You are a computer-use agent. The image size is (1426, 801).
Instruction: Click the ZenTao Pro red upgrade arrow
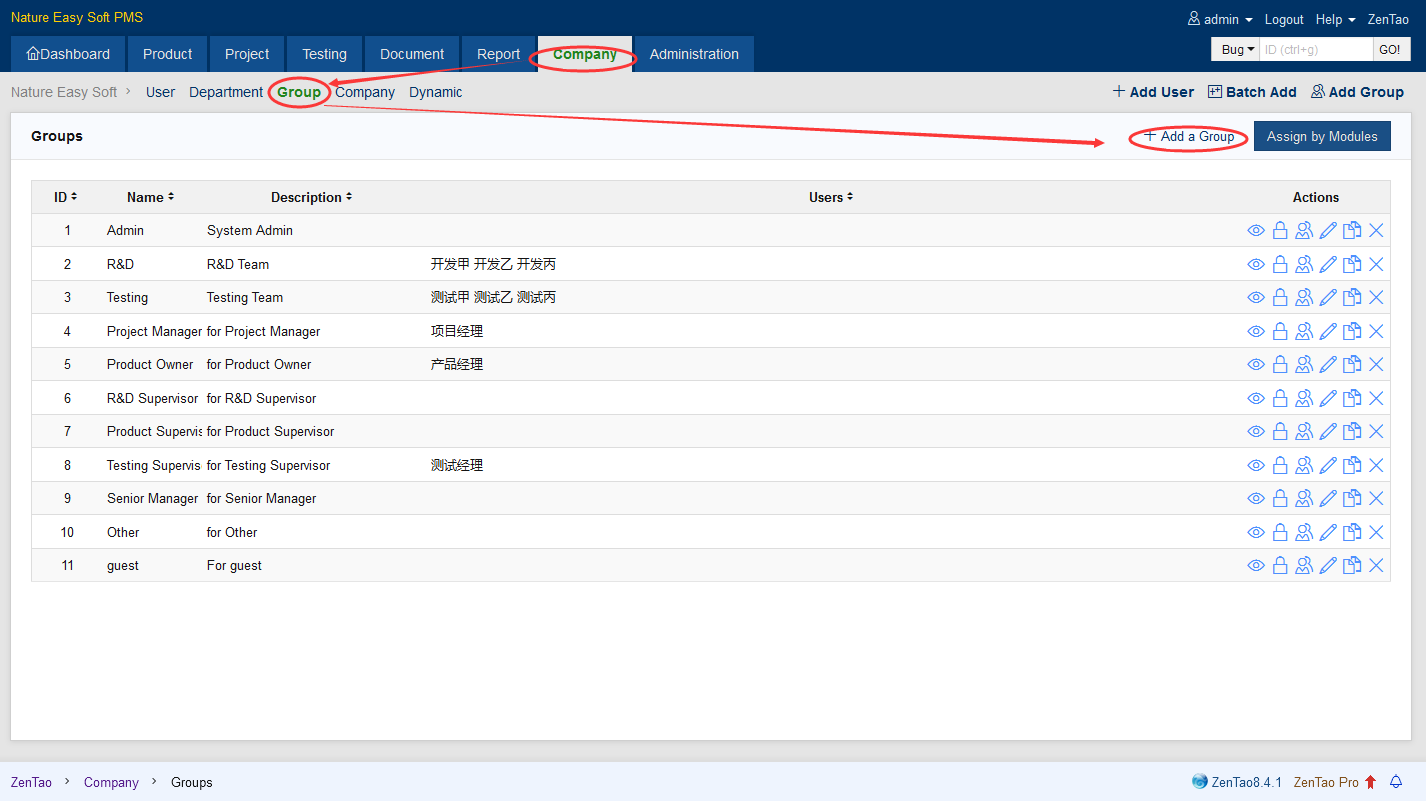point(1370,782)
